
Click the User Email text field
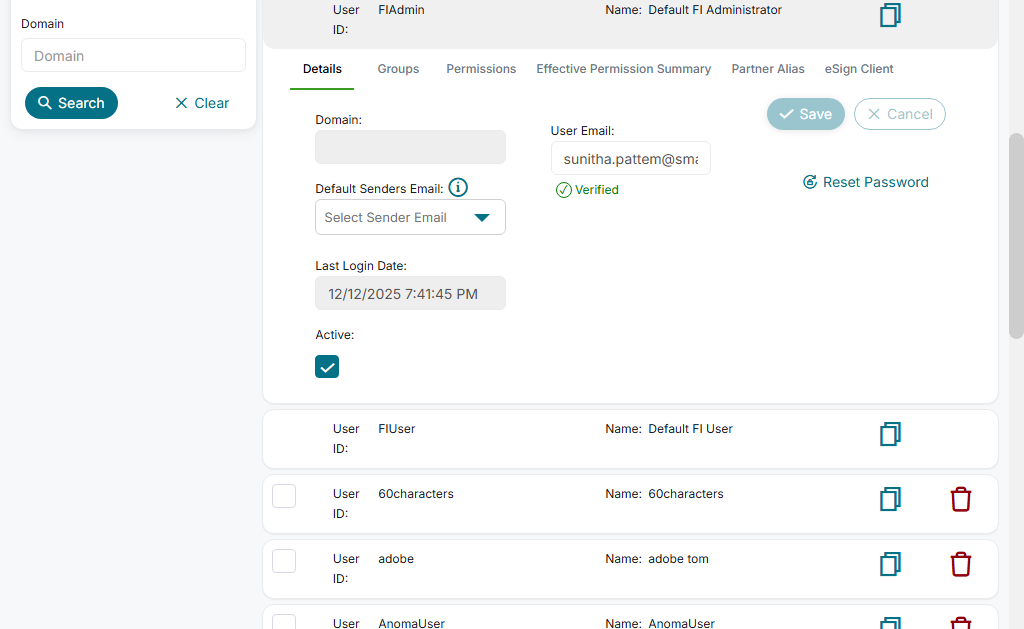(x=630, y=158)
